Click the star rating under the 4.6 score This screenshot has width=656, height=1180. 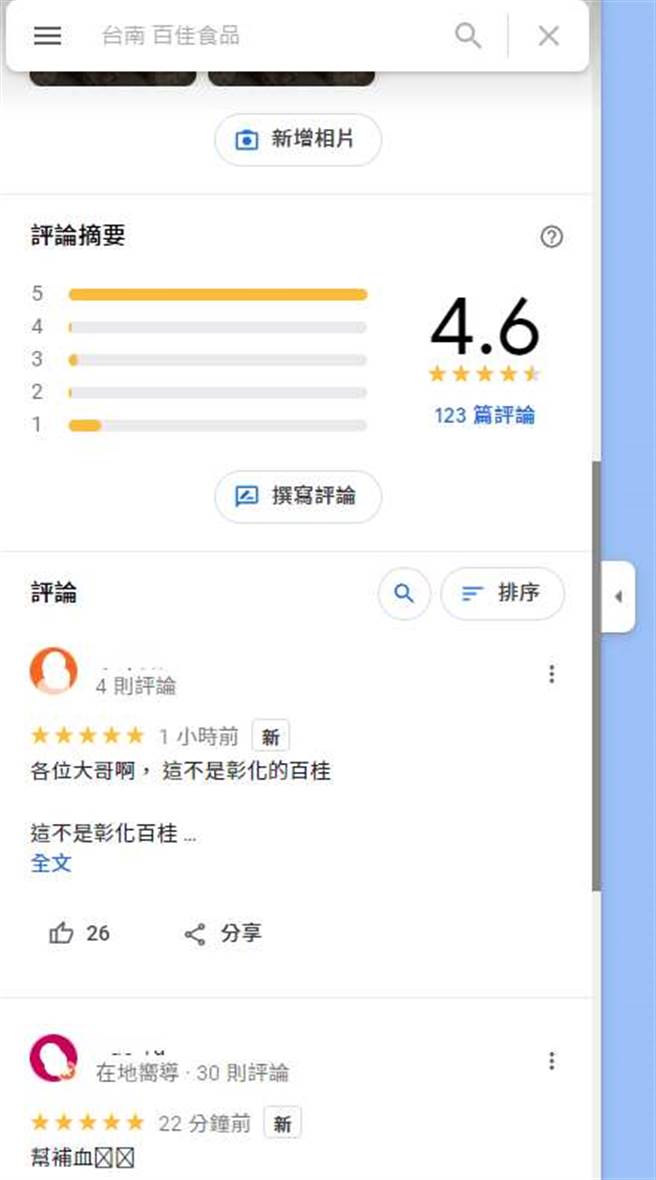[x=485, y=374]
